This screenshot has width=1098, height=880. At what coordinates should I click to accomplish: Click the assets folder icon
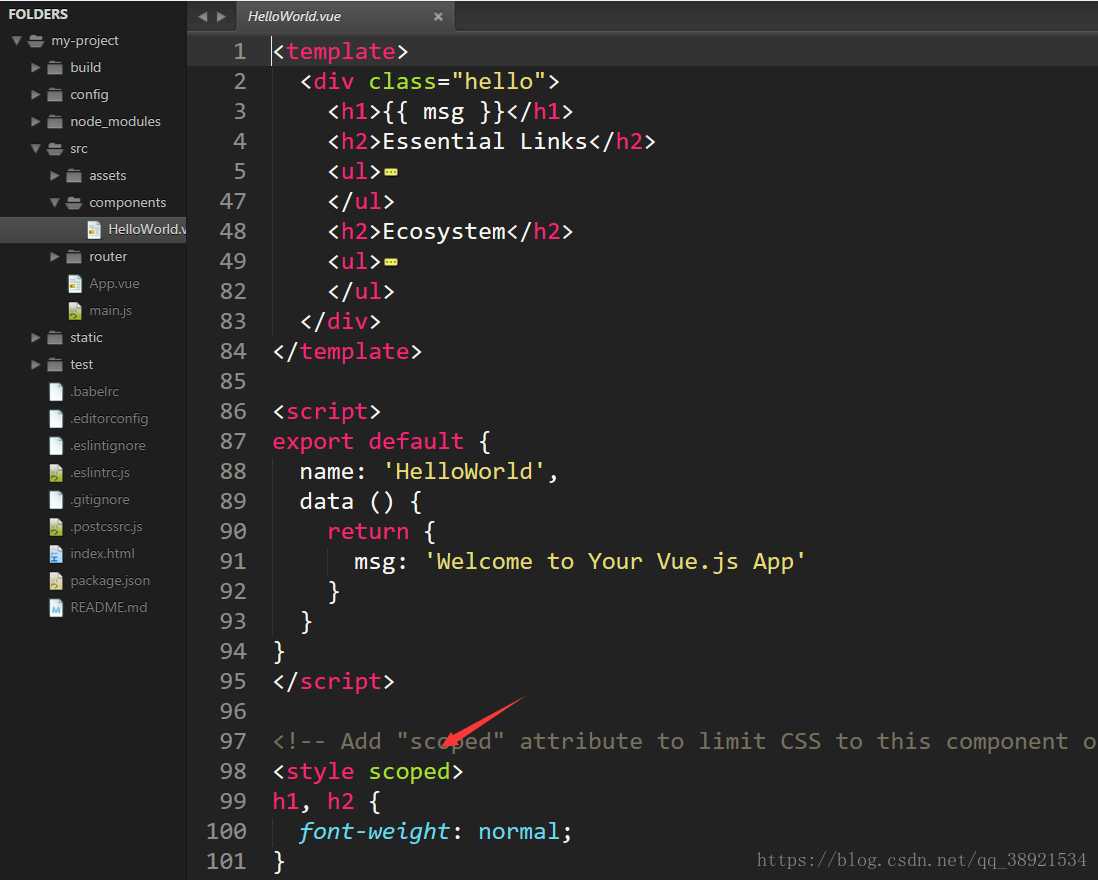(x=74, y=176)
